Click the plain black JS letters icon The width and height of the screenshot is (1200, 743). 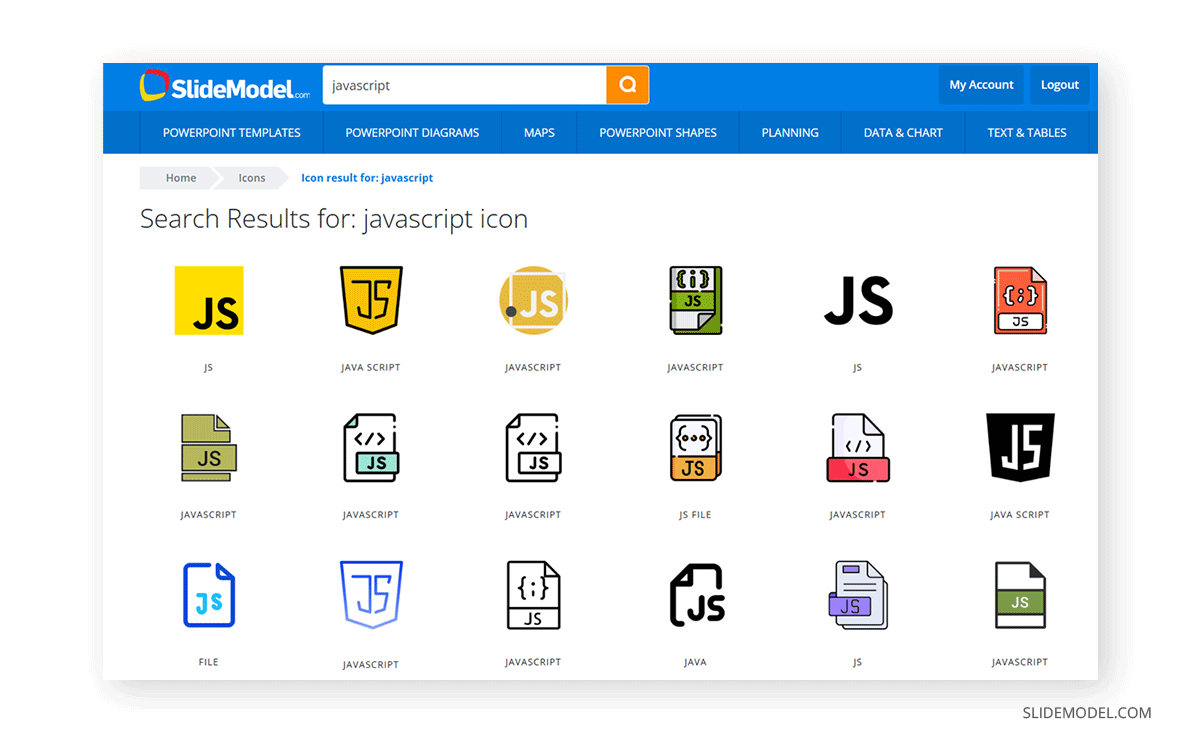pos(857,300)
